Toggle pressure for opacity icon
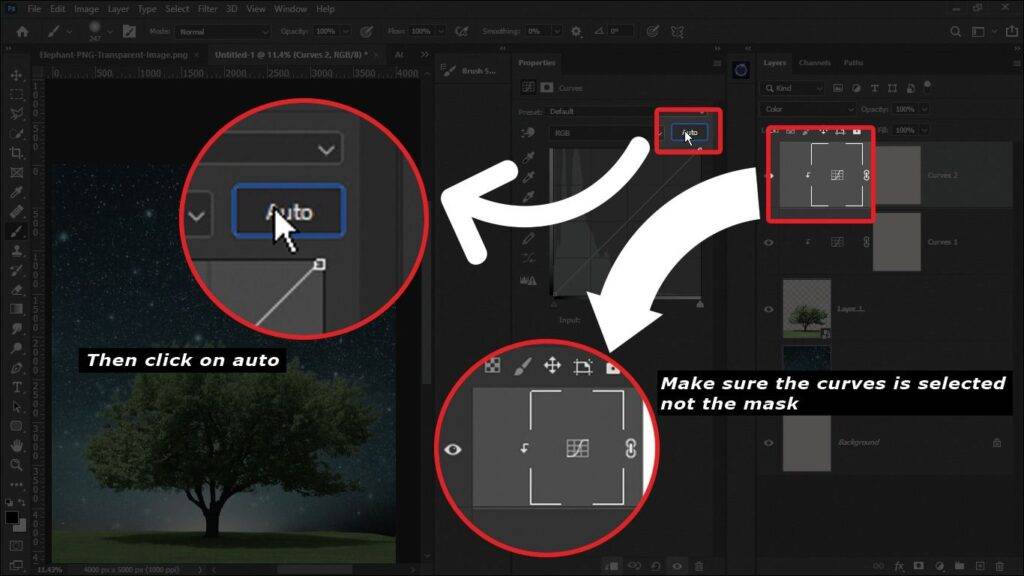The width and height of the screenshot is (1024, 576). point(367,31)
